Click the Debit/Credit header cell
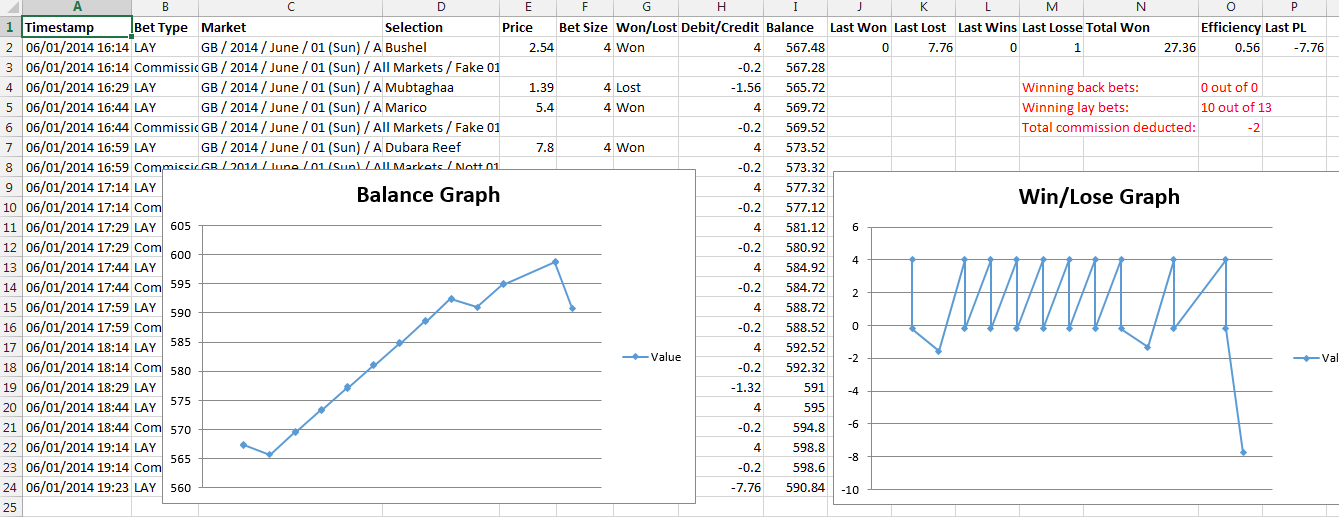Screen dimensions: 1339x517 [x=721, y=27]
